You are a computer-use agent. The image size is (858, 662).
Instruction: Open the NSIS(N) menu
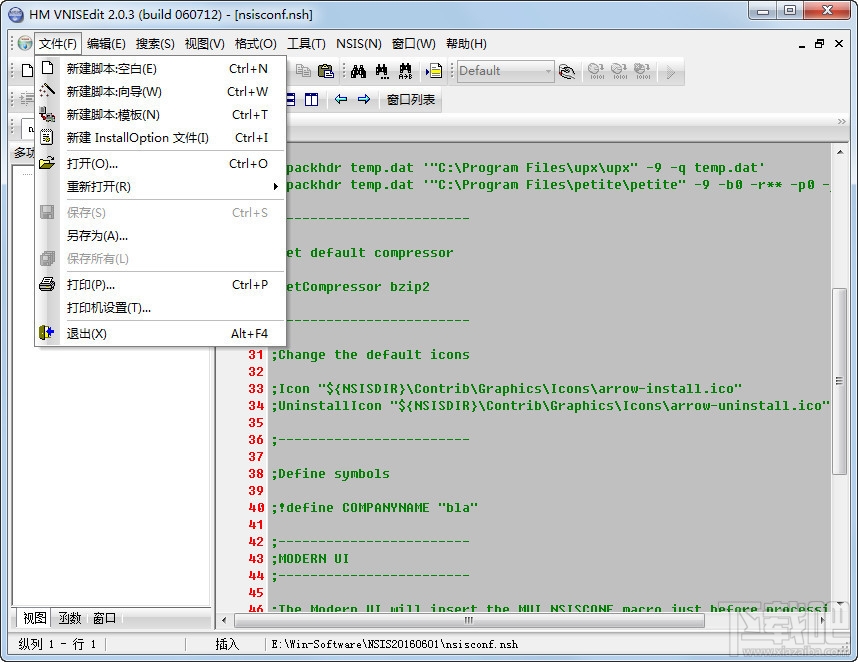pyautogui.click(x=358, y=43)
